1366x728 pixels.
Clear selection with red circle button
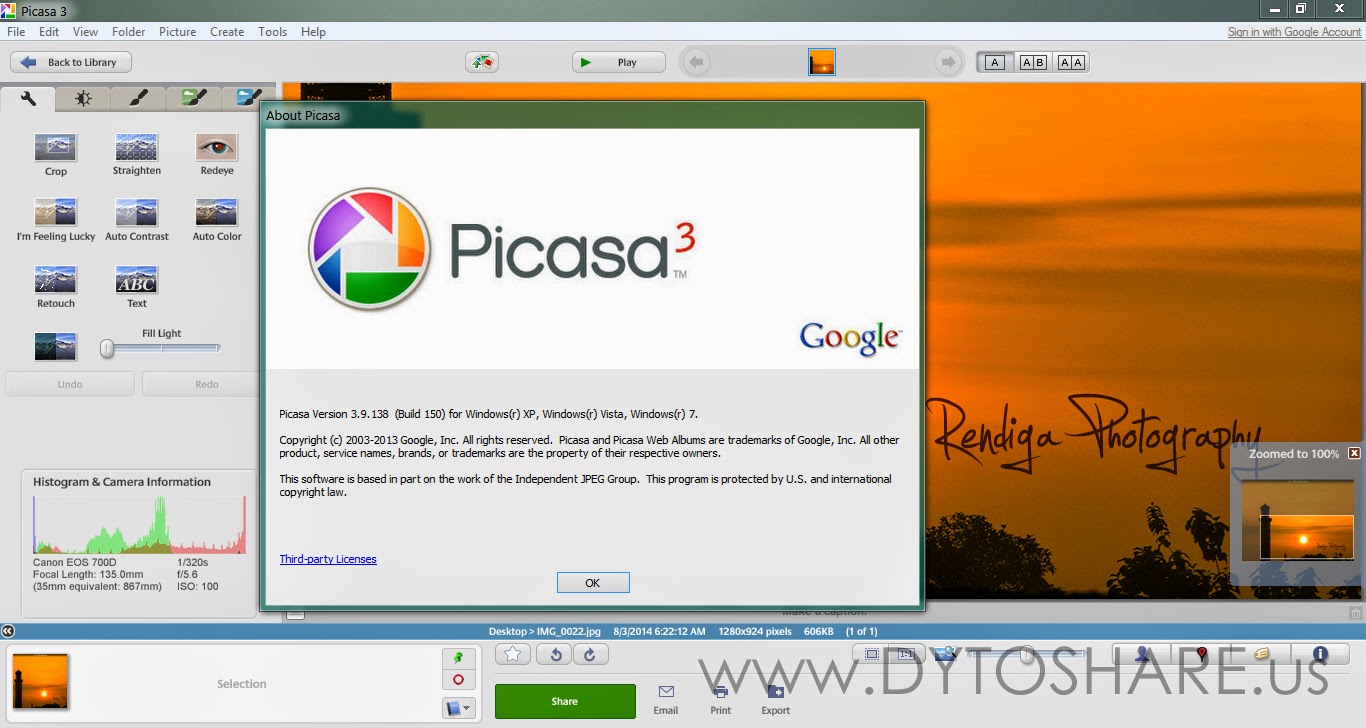(458, 680)
